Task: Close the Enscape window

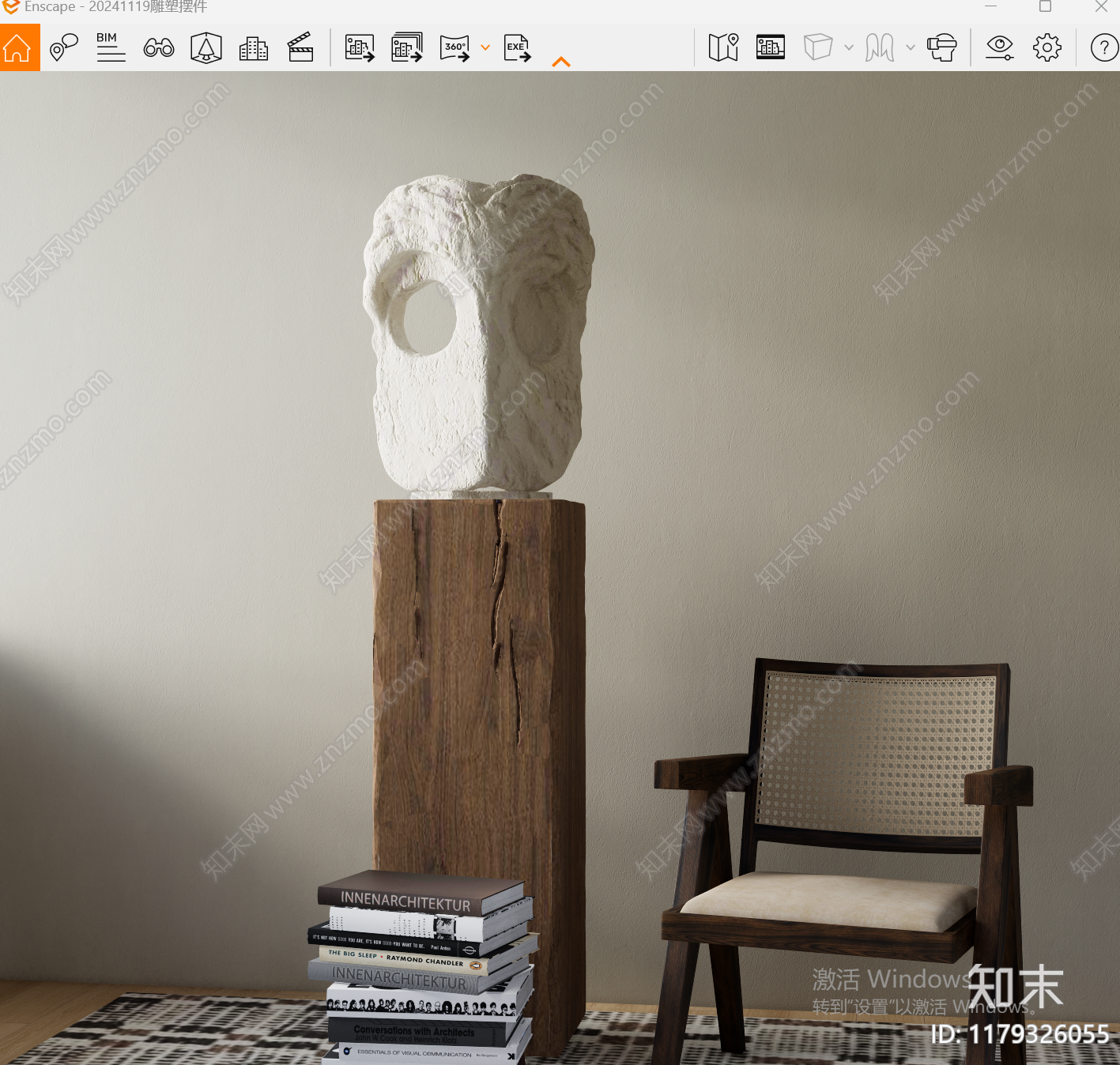Action: click(x=1101, y=6)
